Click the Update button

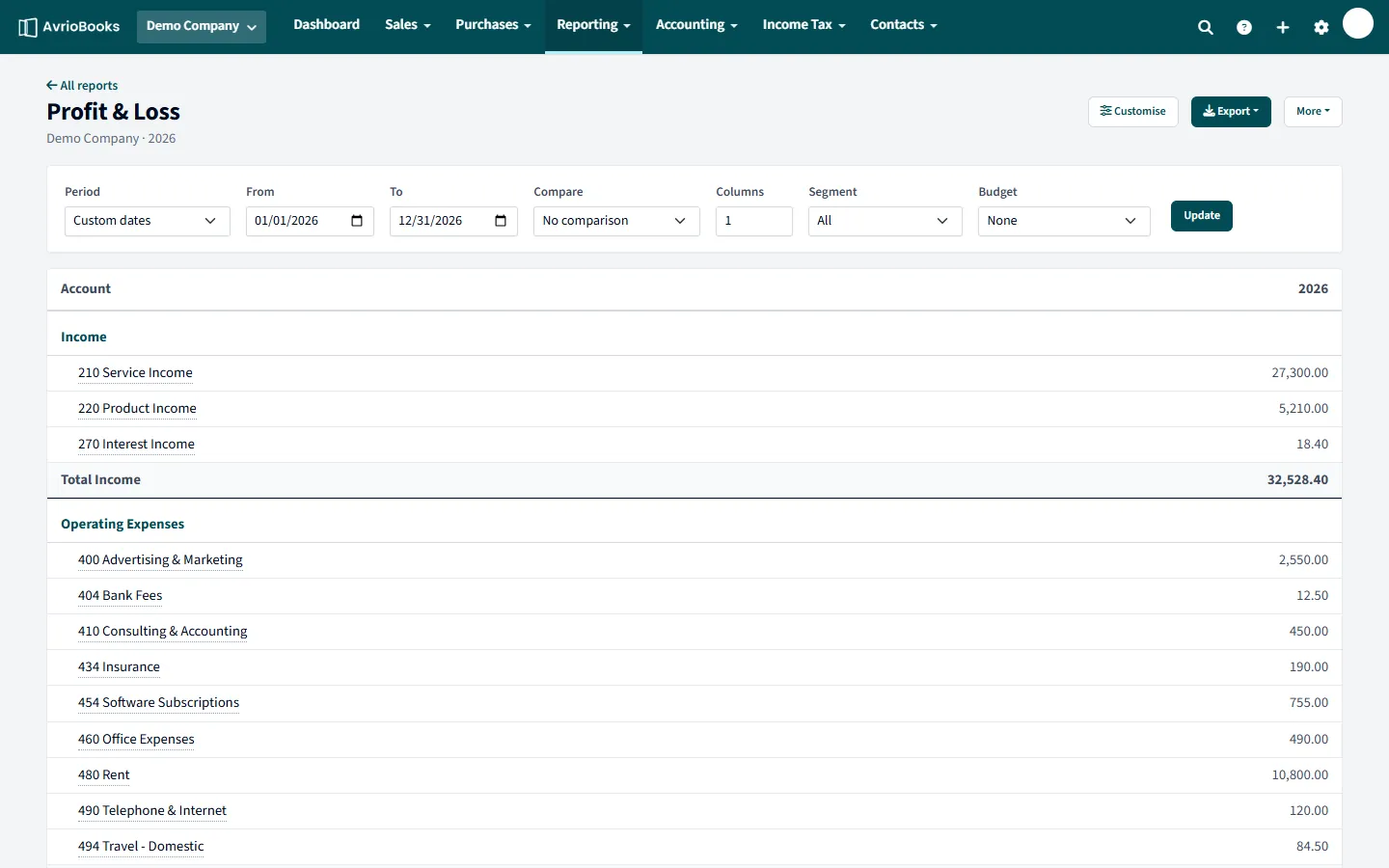1202,216
